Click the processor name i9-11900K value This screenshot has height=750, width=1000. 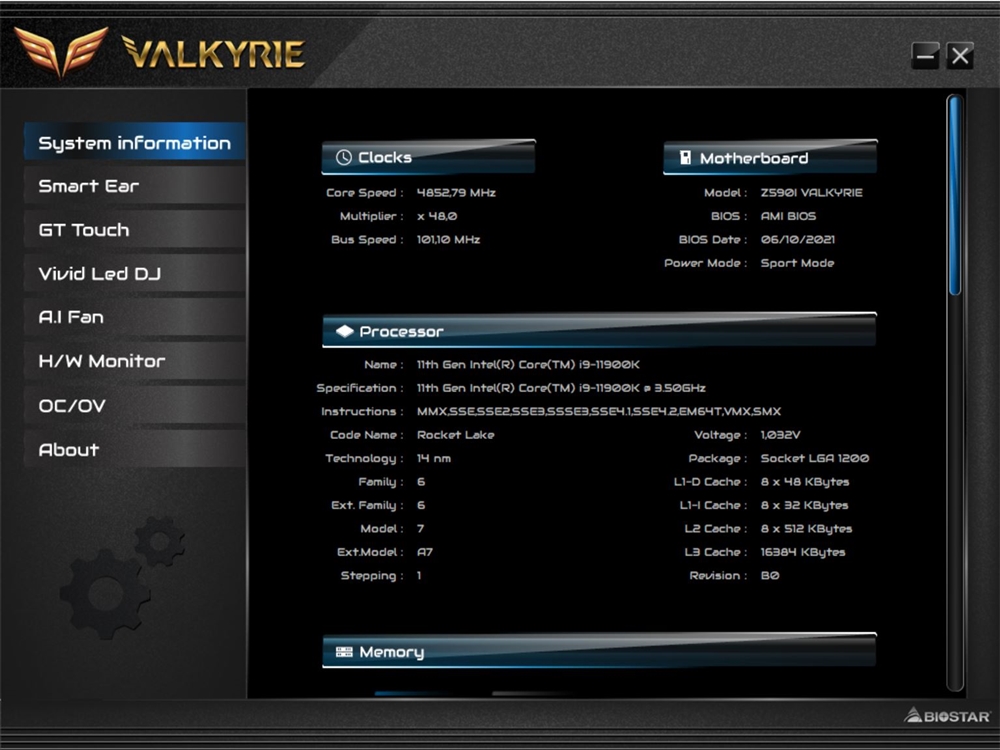coord(528,365)
